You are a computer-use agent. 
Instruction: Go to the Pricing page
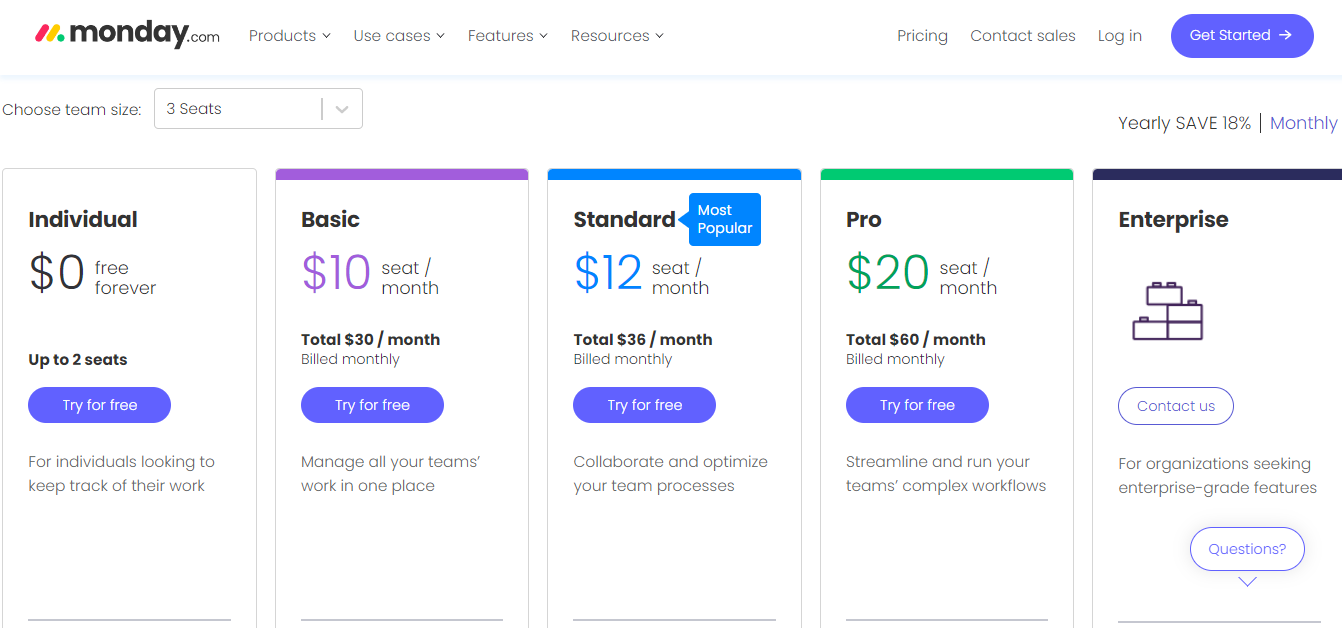(x=922, y=36)
